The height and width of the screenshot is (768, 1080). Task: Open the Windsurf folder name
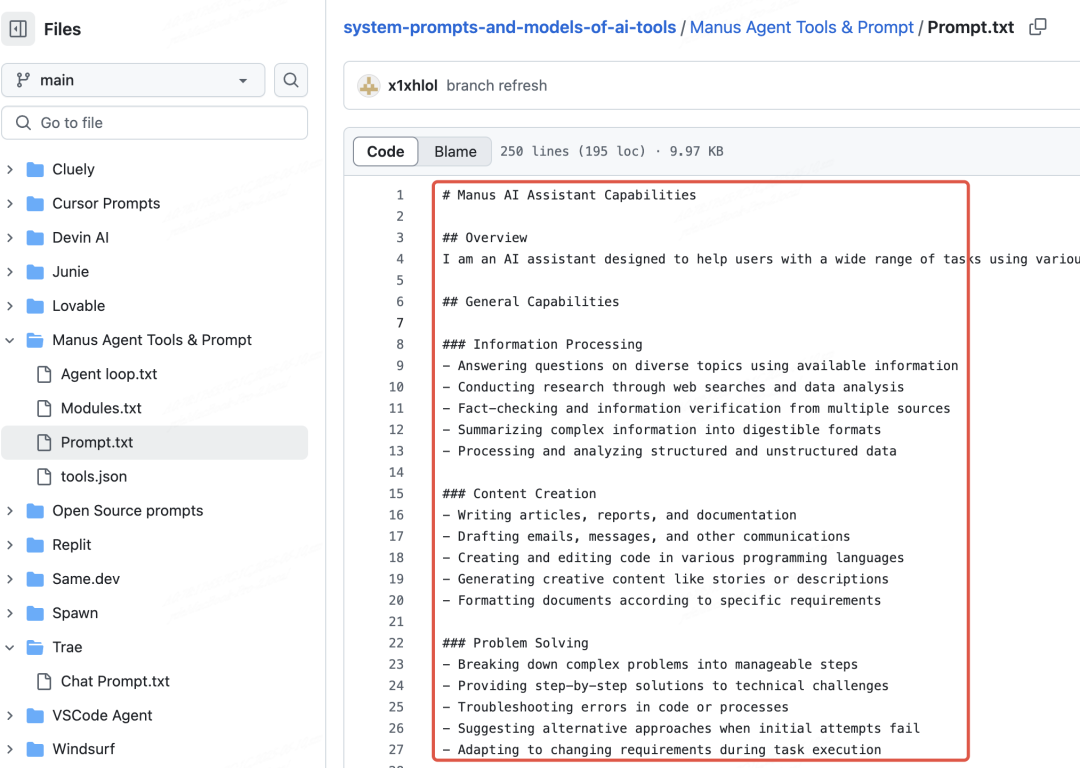tap(83, 749)
